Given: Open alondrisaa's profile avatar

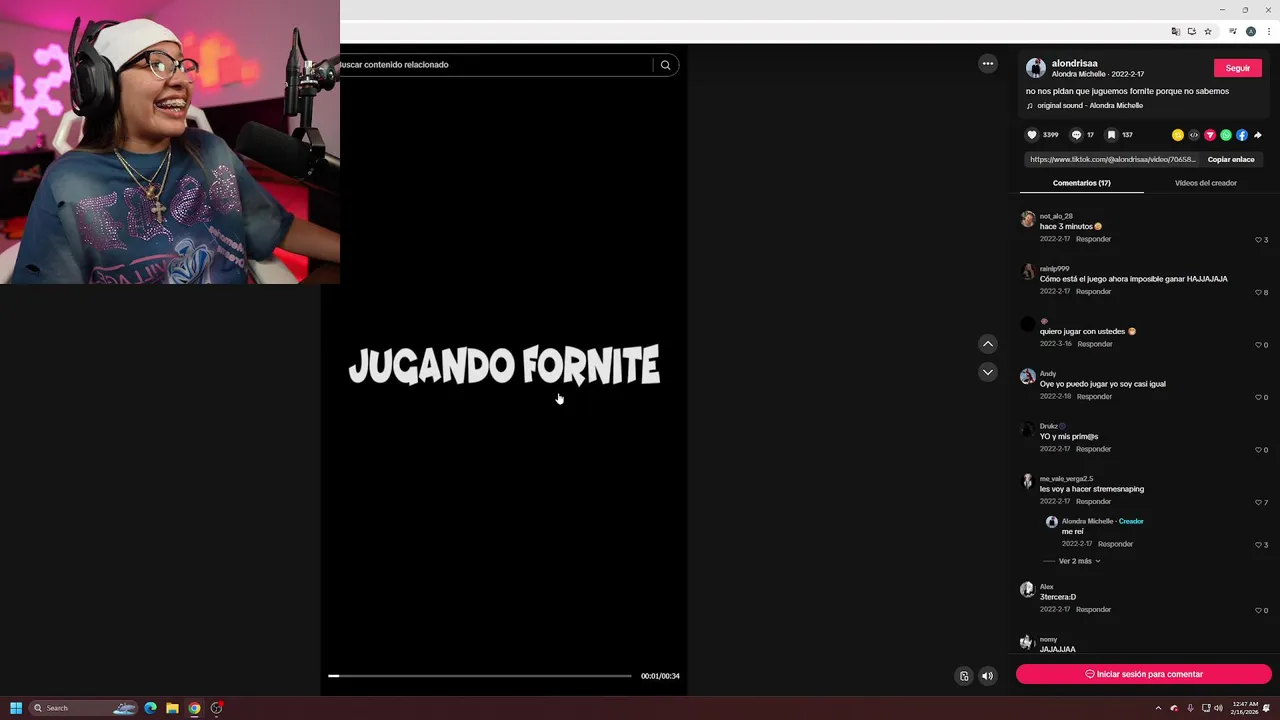Looking at the screenshot, I should point(1036,68).
